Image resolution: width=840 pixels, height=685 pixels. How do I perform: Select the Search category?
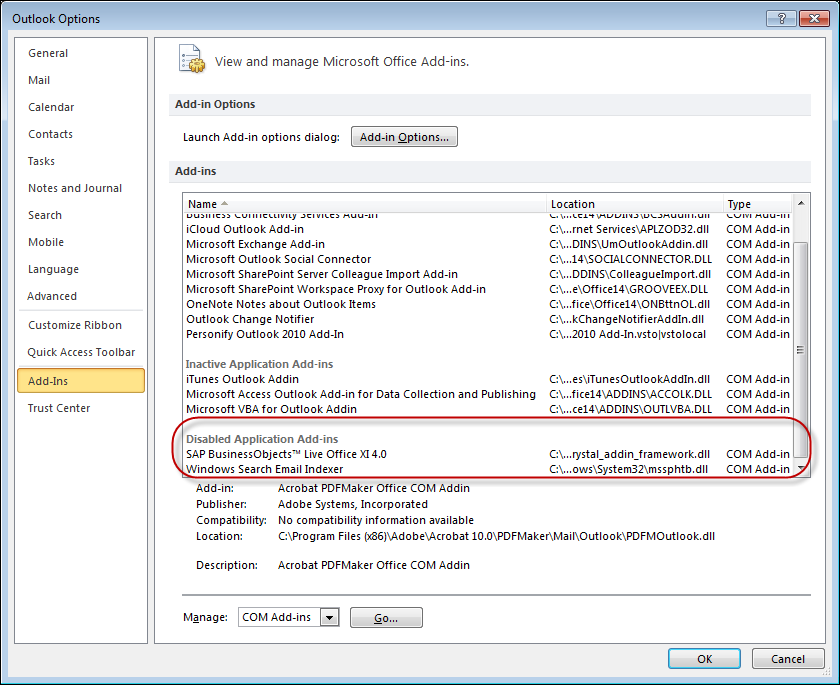pos(45,215)
